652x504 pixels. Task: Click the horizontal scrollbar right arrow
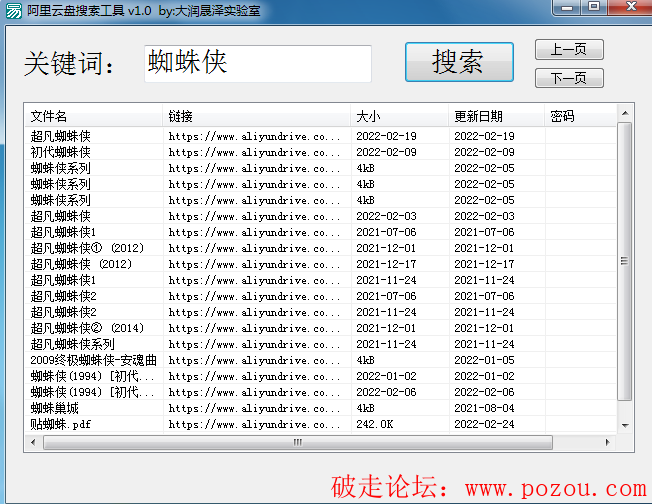coord(608,442)
